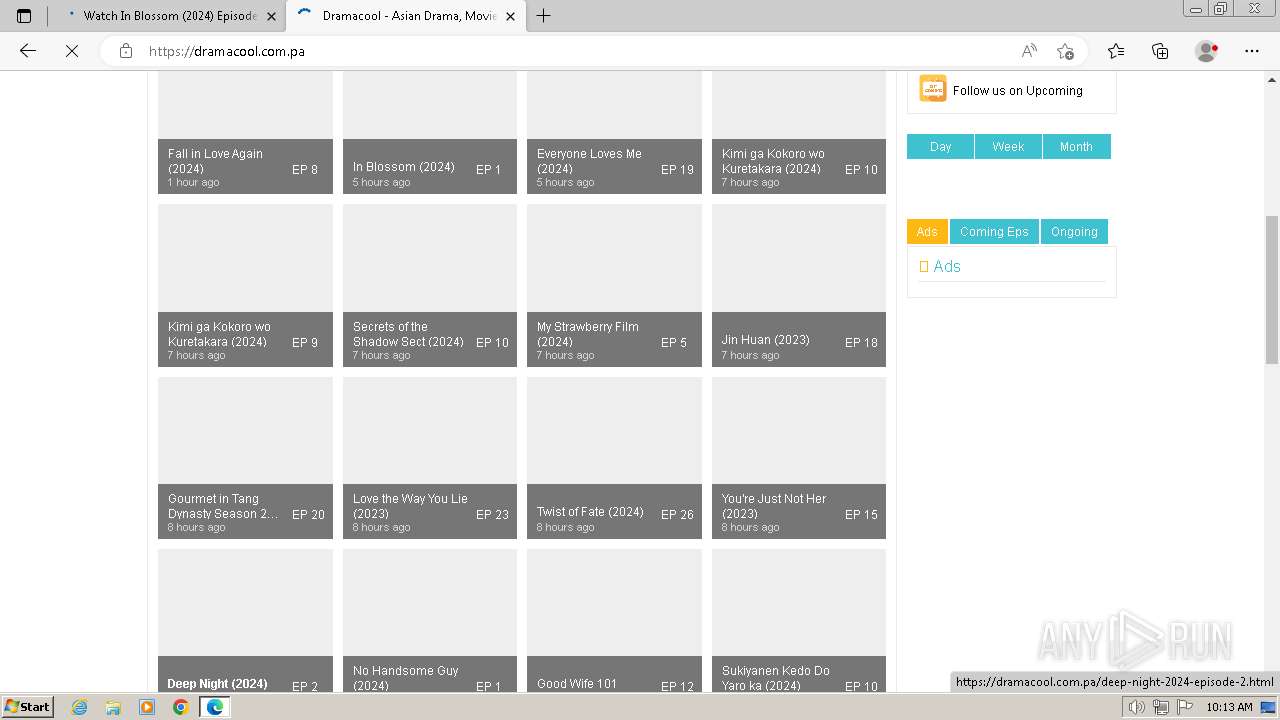Select the Week ranking tab
Screen dimensions: 1280x720
[x=1008, y=146]
